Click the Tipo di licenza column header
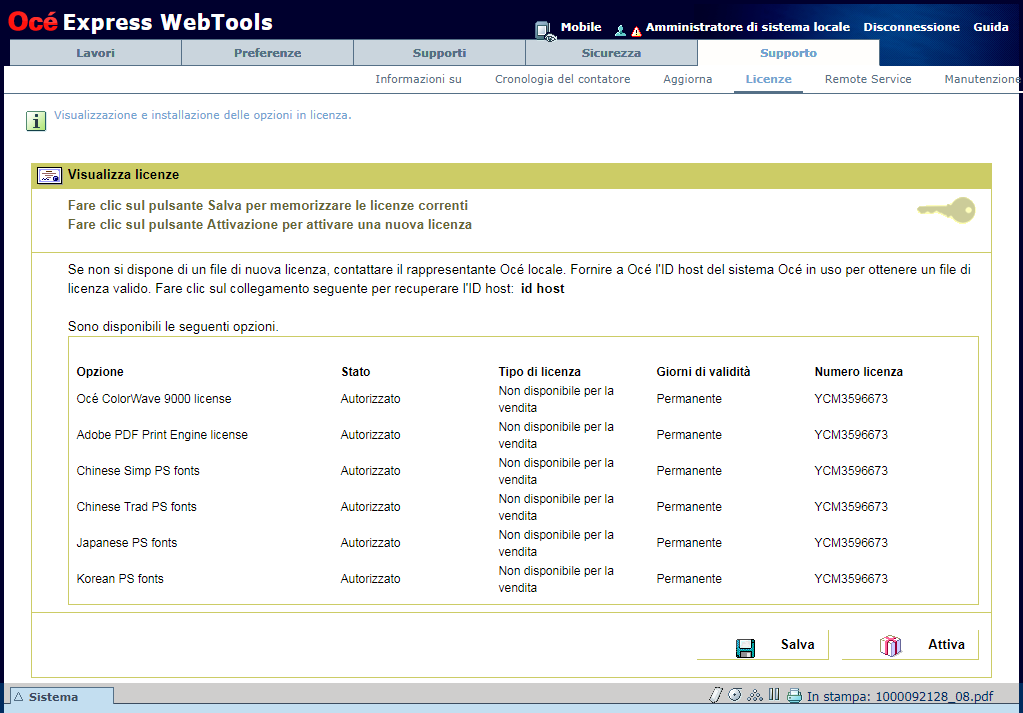Image resolution: width=1023 pixels, height=713 pixels. tap(540, 371)
